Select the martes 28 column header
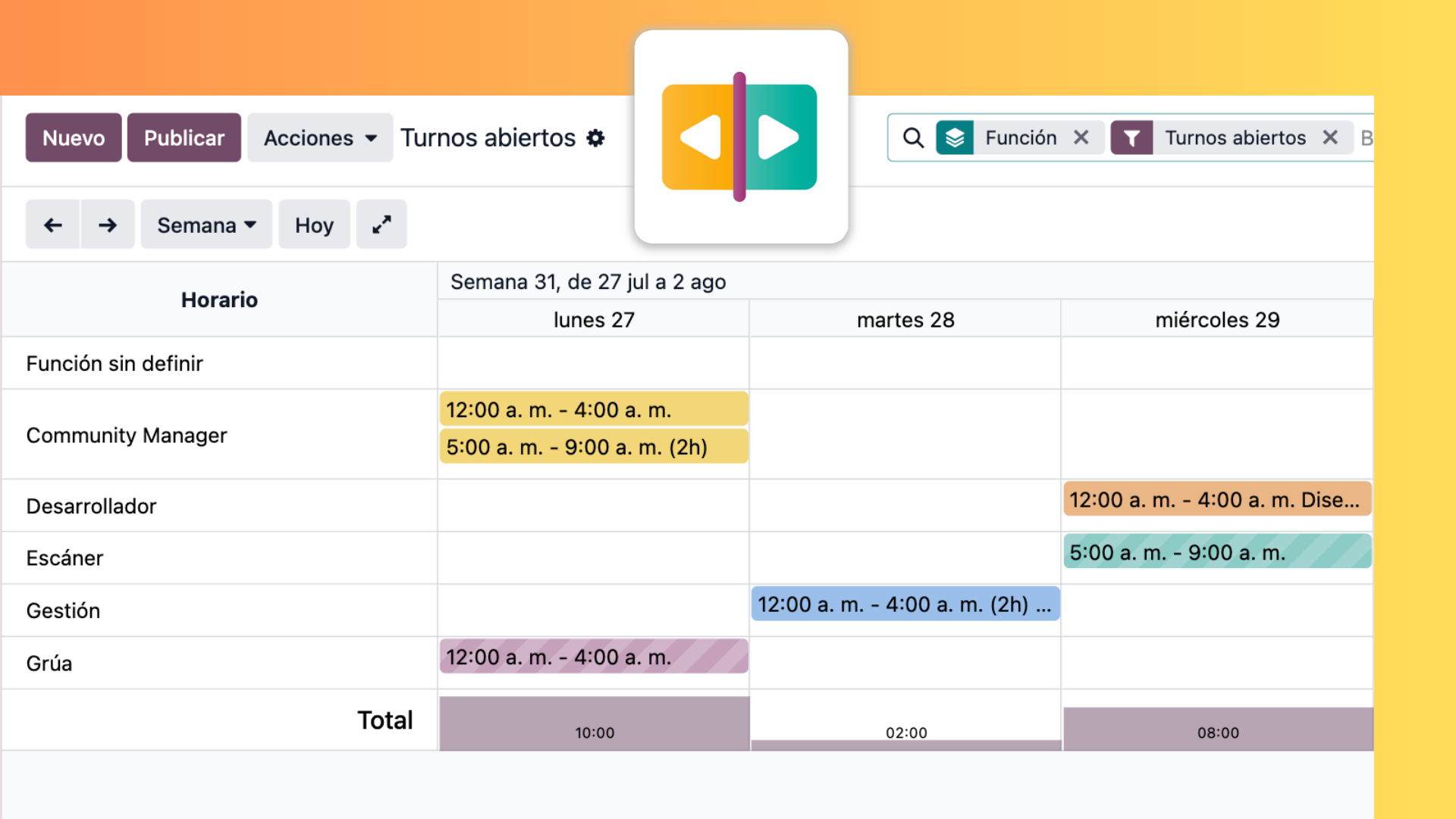The width and height of the screenshot is (1456, 819). [x=905, y=319]
